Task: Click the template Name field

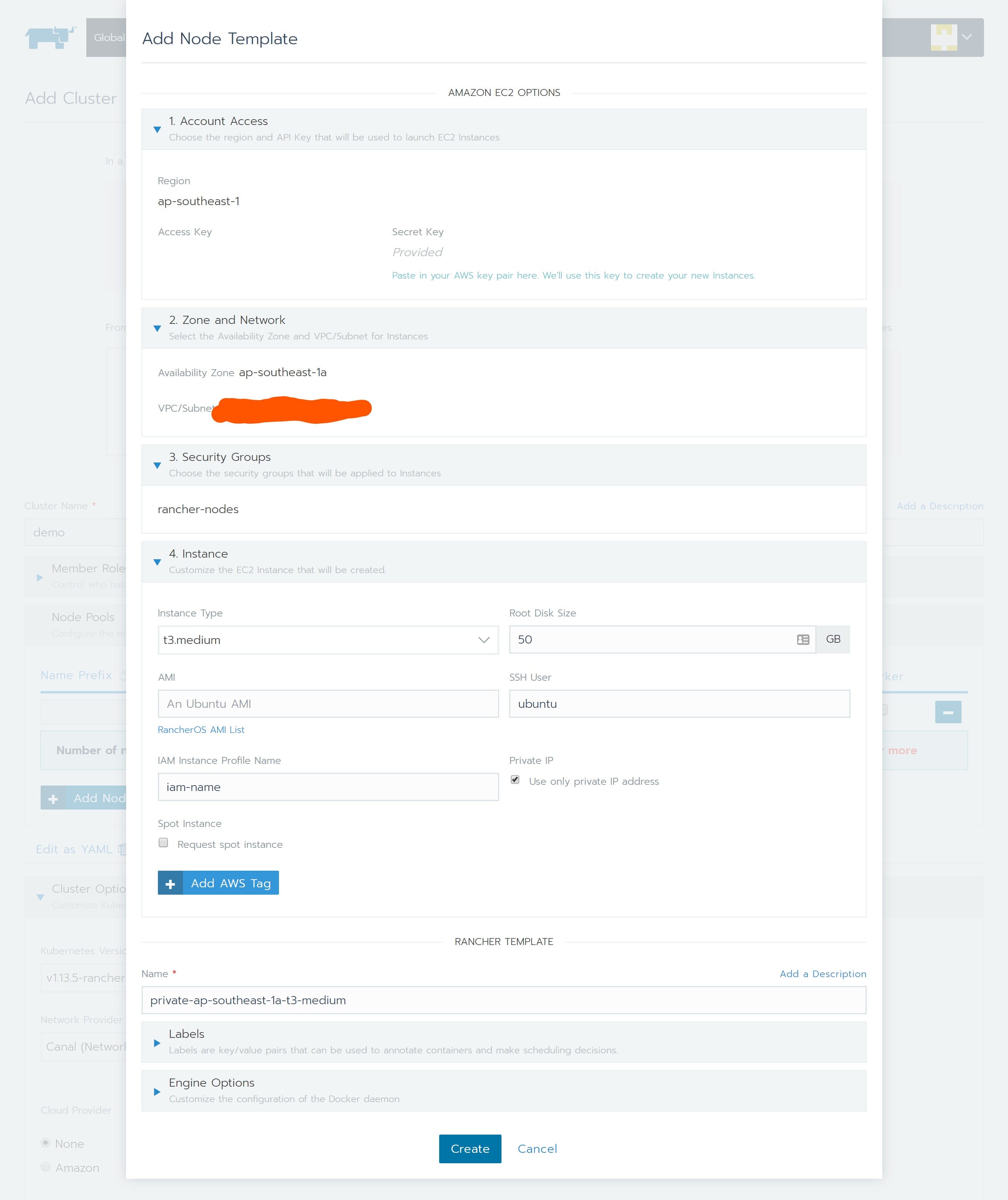Action: point(504,1000)
